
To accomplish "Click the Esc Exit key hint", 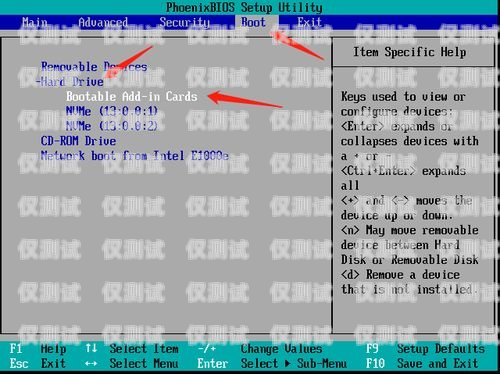I will (x=38, y=363).
